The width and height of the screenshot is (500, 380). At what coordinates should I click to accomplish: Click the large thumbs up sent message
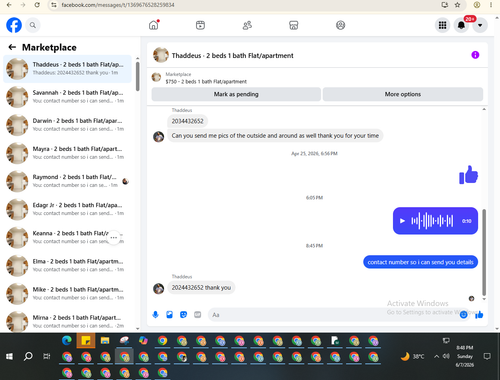click(468, 175)
